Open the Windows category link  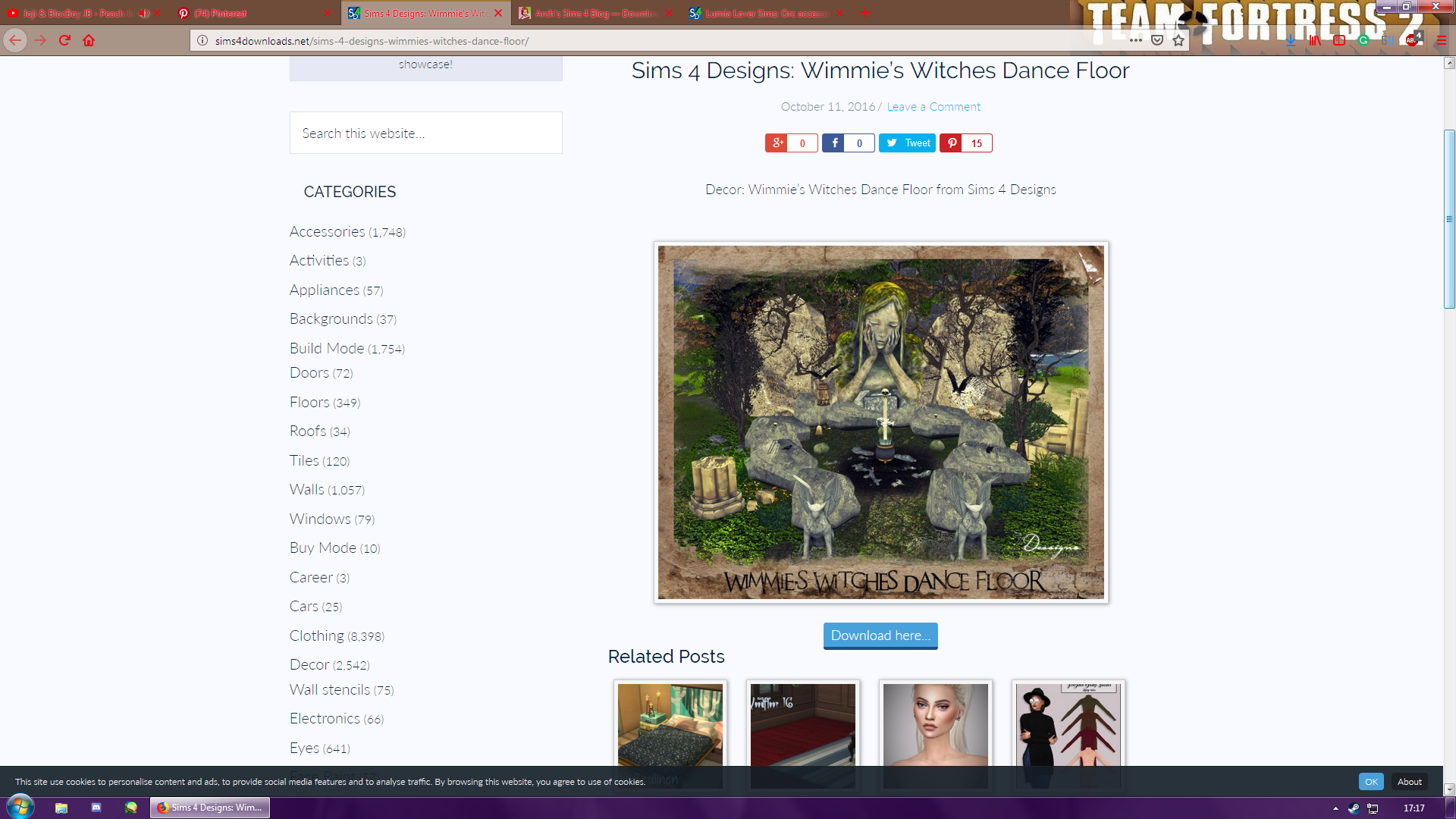[x=320, y=519]
